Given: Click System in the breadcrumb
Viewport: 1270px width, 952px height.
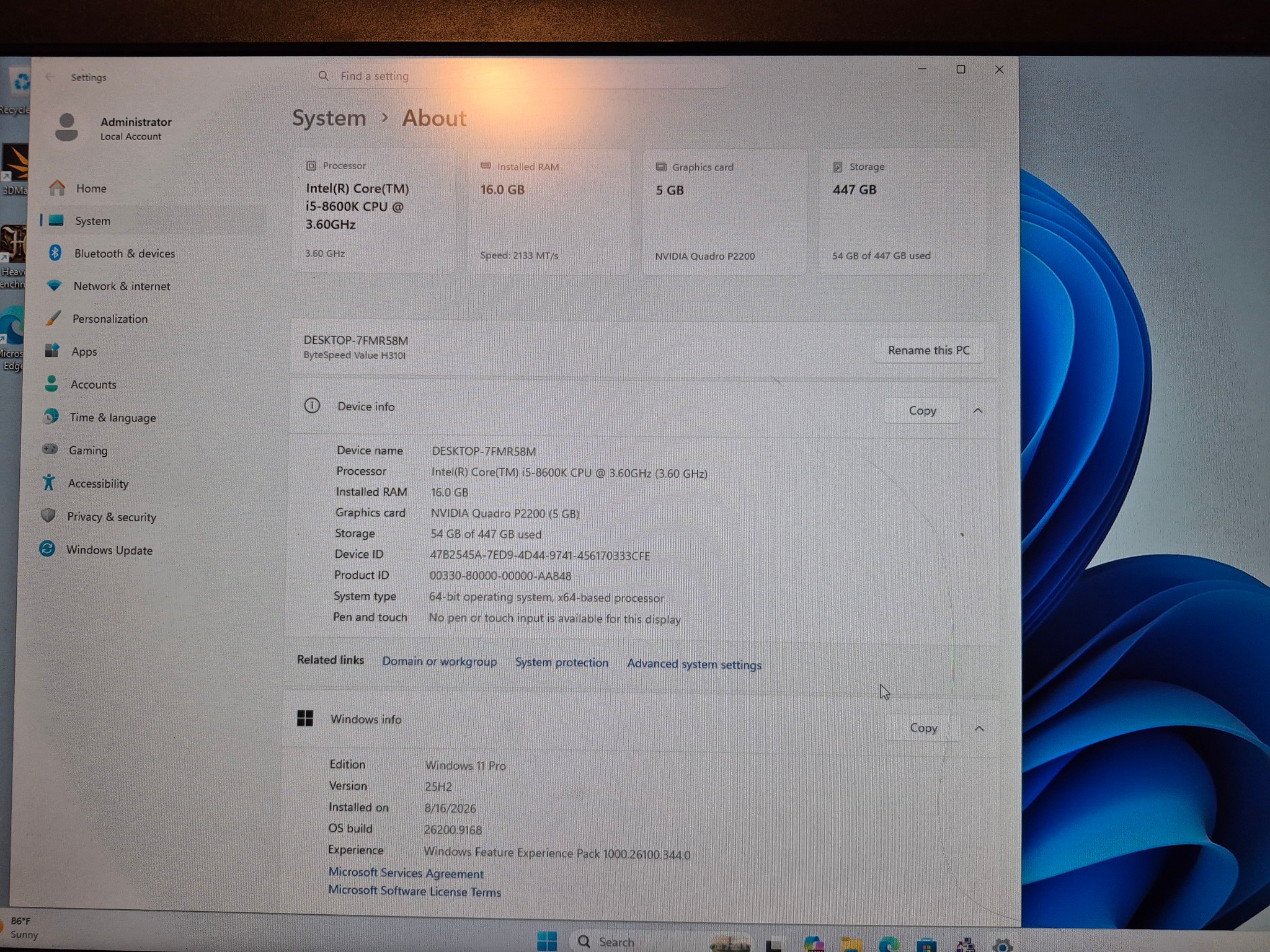Looking at the screenshot, I should point(329,118).
